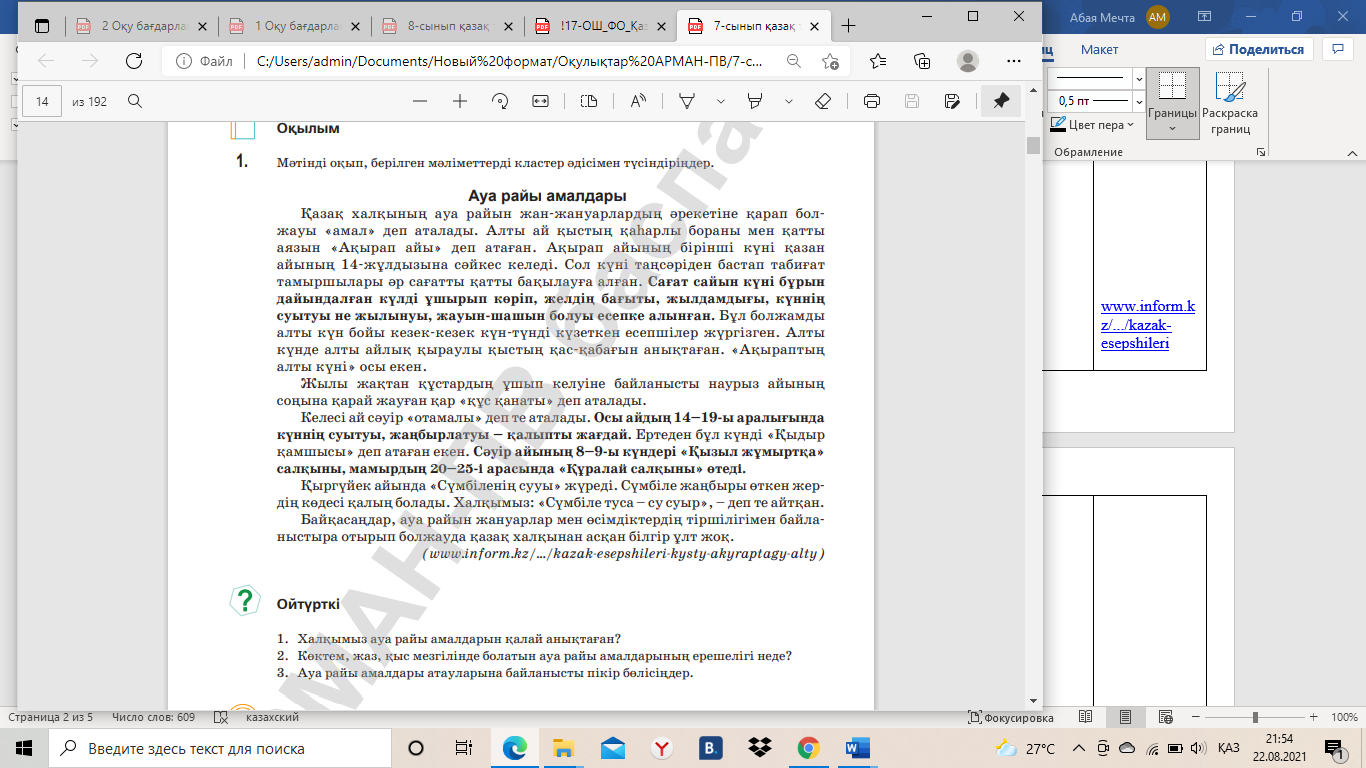Reload the PDF page in Edge
Screen dimensions: 1366x768
click(x=133, y=61)
